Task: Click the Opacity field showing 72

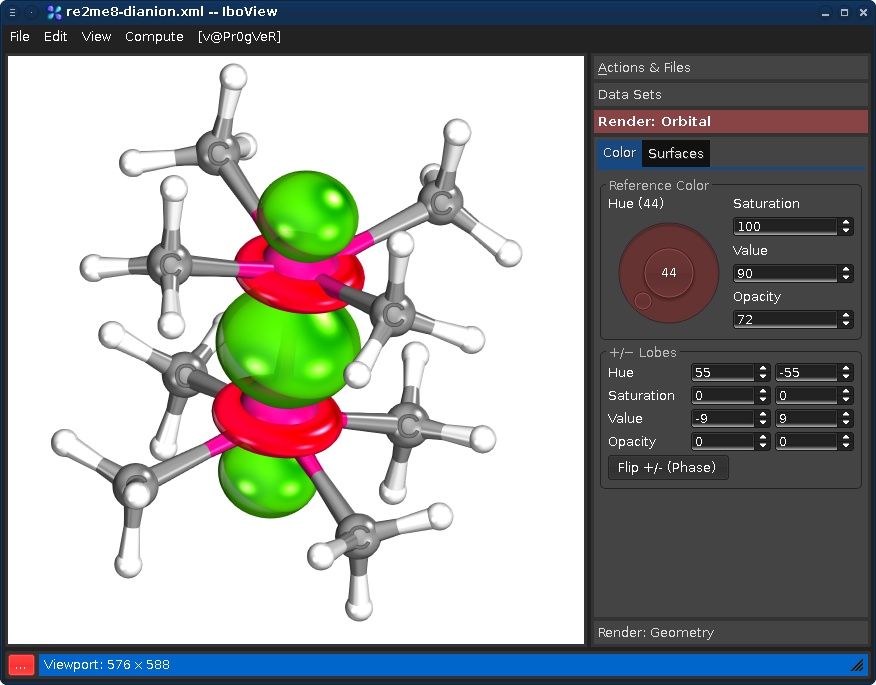Action: pyautogui.click(x=785, y=320)
